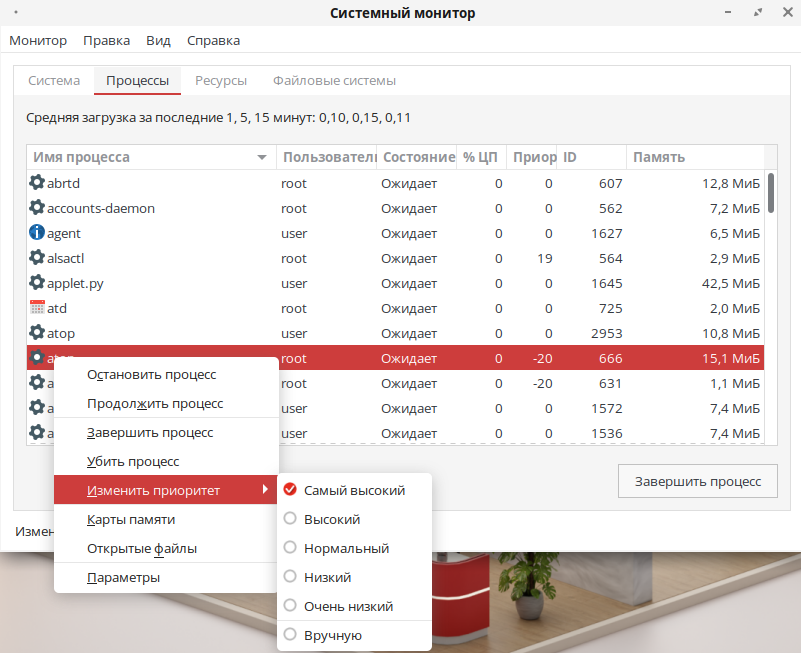Click the window menu icon in the title bar

click(x=19, y=13)
